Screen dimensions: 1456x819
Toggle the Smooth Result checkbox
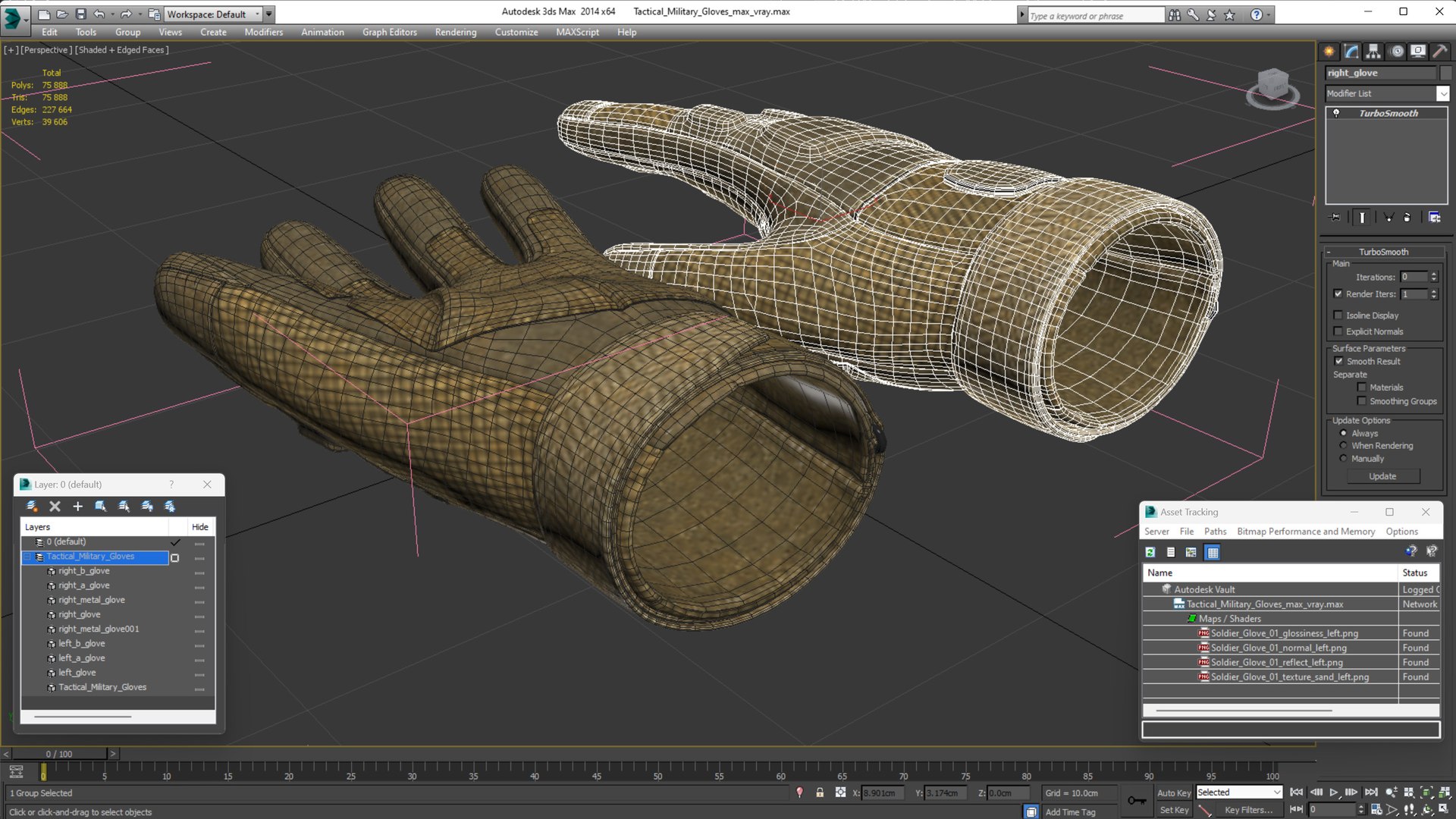pos(1338,362)
